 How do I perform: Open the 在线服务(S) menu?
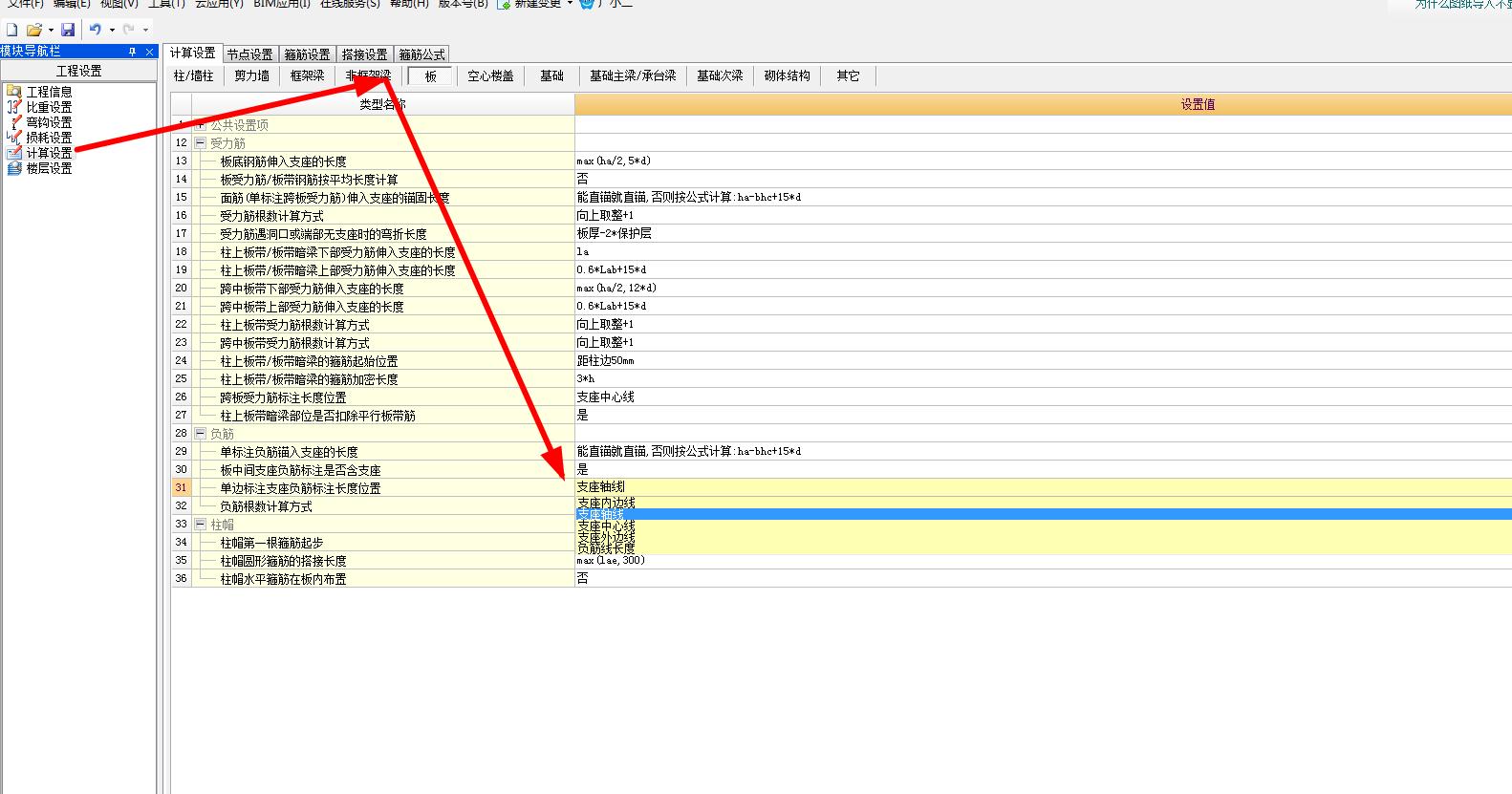350,4
